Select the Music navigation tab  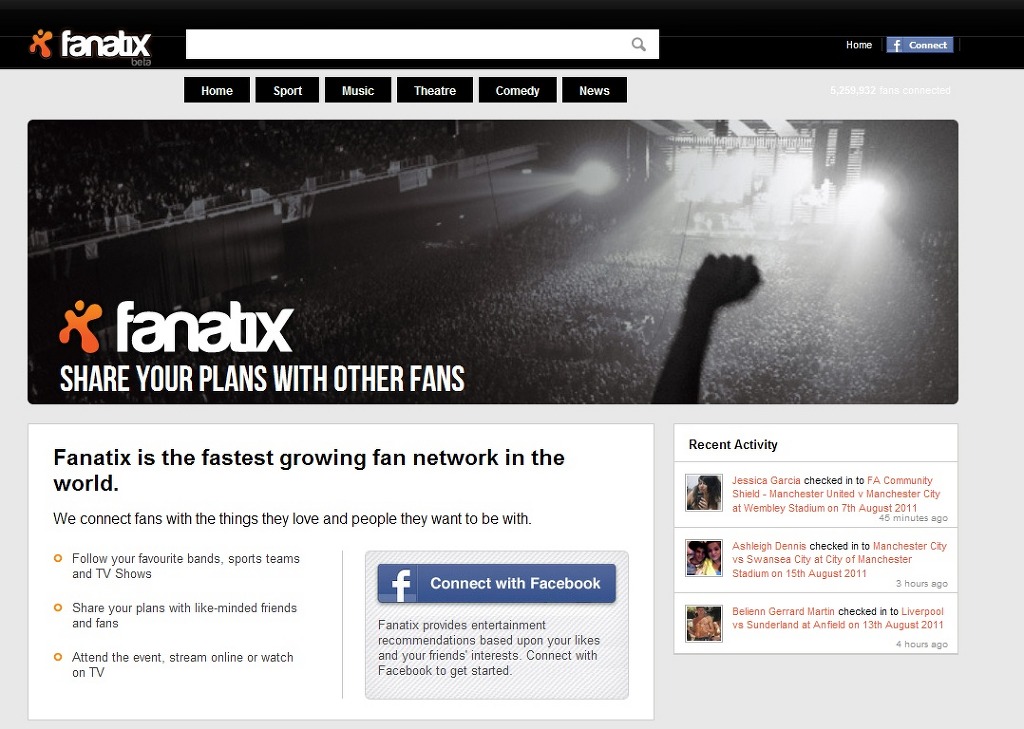click(x=358, y=90)
